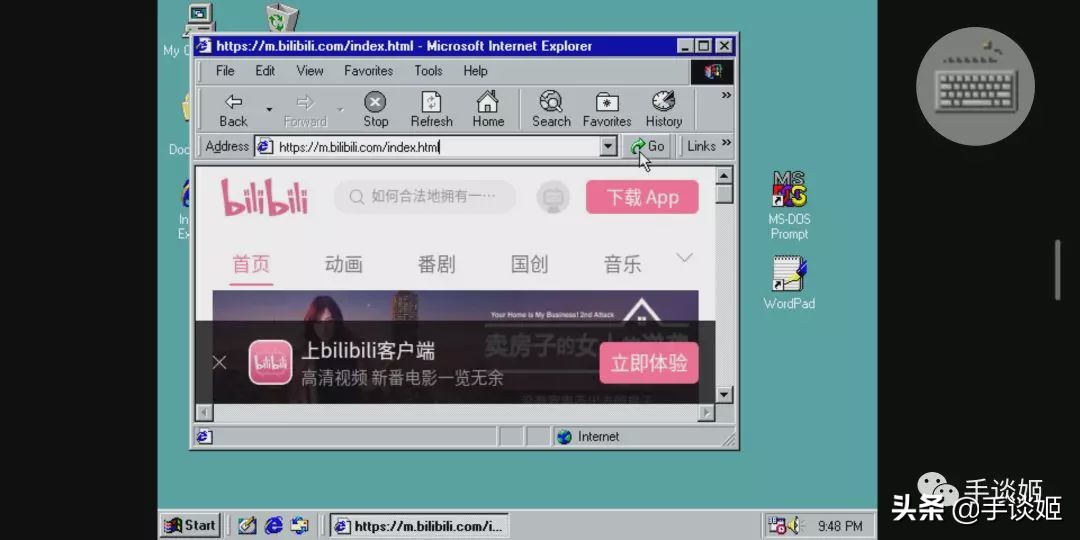Click the vertical scrollbar up arrow
Screen dimensions: 1080x540
coord(724,176)
